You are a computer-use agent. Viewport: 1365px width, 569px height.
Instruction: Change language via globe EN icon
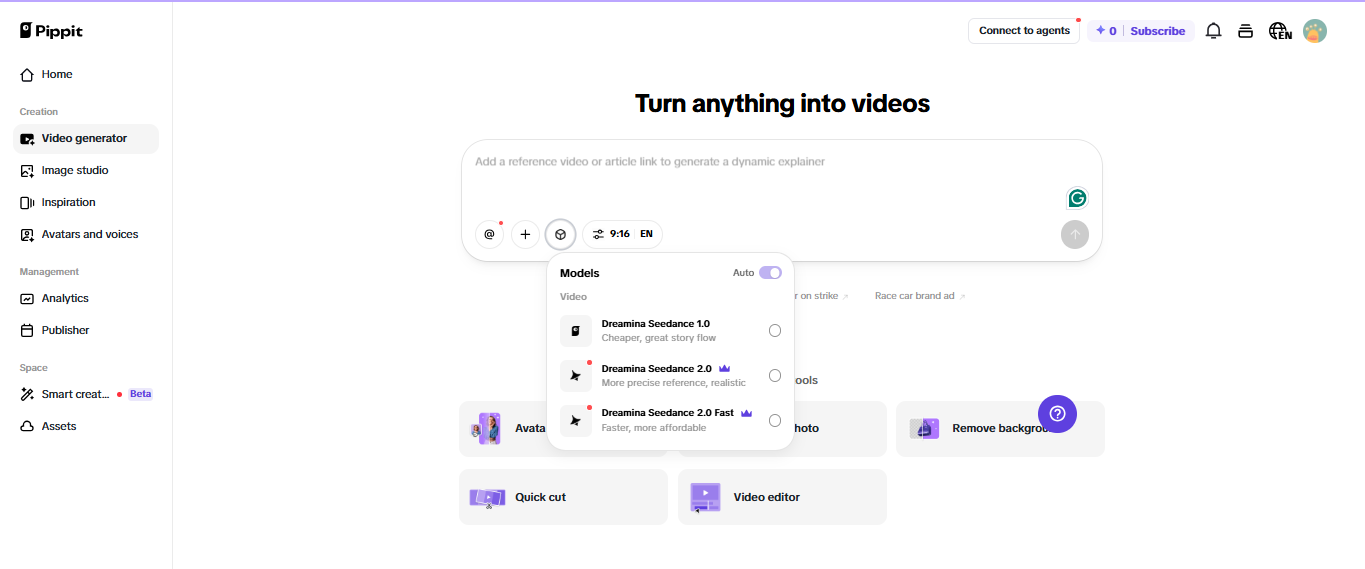[x=1280, y=31]
